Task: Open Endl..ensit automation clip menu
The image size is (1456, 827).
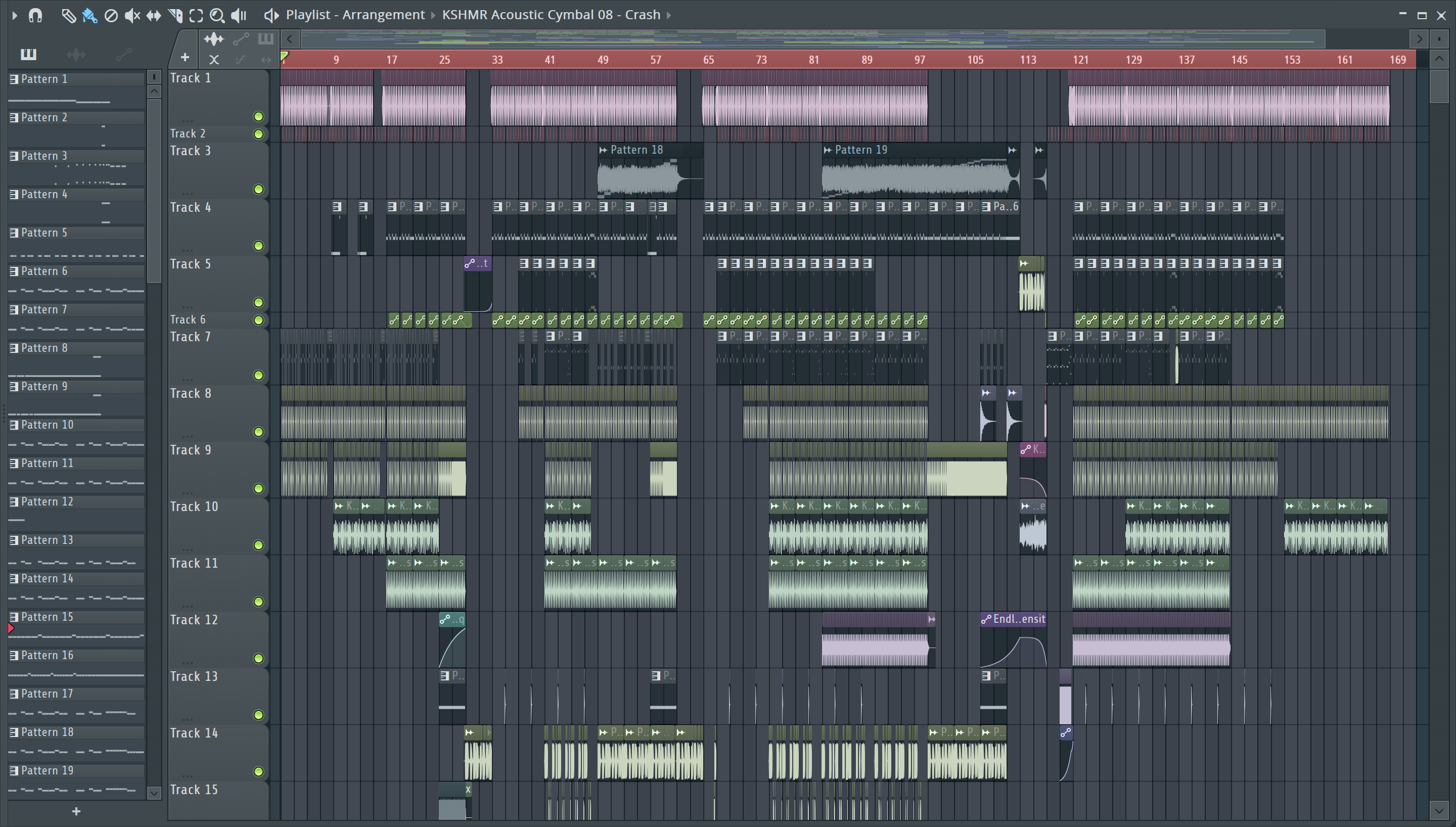Action: tap(986, 619)
